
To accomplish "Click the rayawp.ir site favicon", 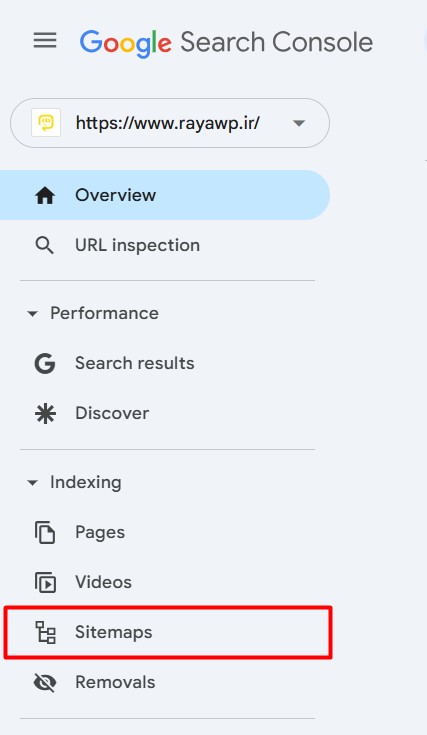I will point(46,123).
